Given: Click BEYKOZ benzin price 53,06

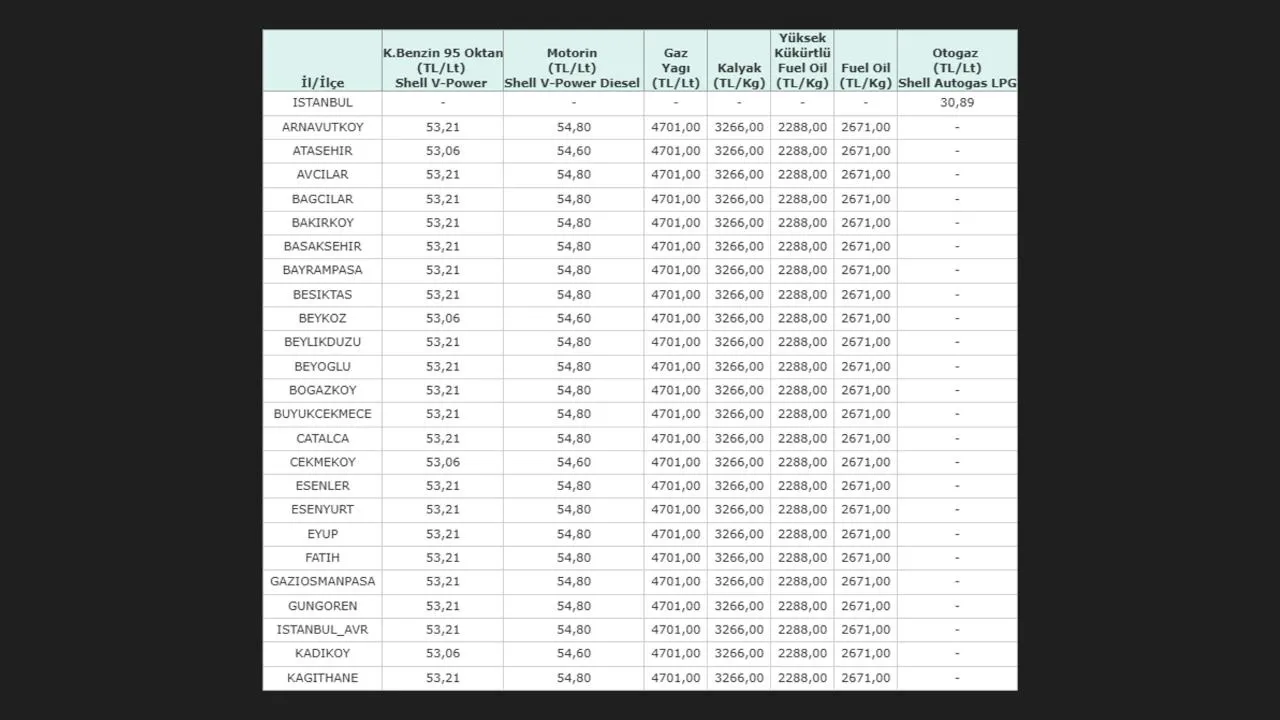Looking at the screenshot, I should pos(443,318).
